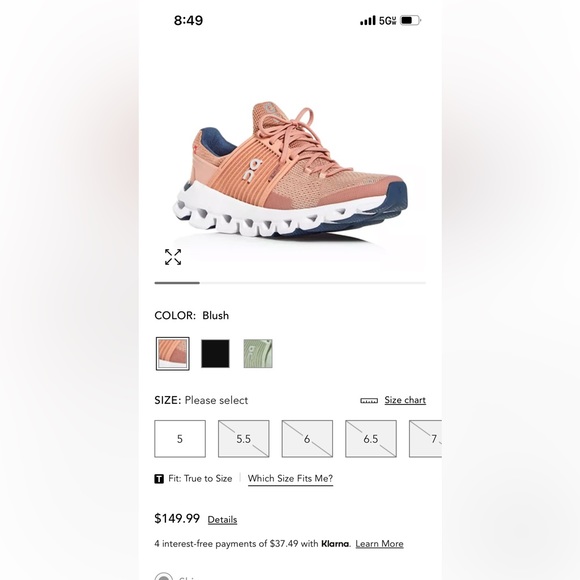This screenshot has height=580, width=580.
Task: Choose the Blush color swatch
Action: click(173, 354)
